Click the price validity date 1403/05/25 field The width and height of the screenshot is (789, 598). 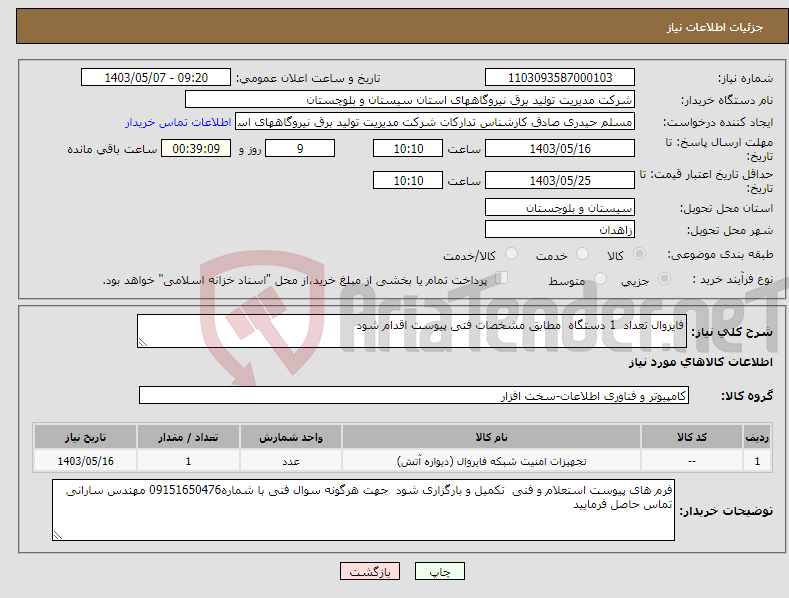click(560, 180)
